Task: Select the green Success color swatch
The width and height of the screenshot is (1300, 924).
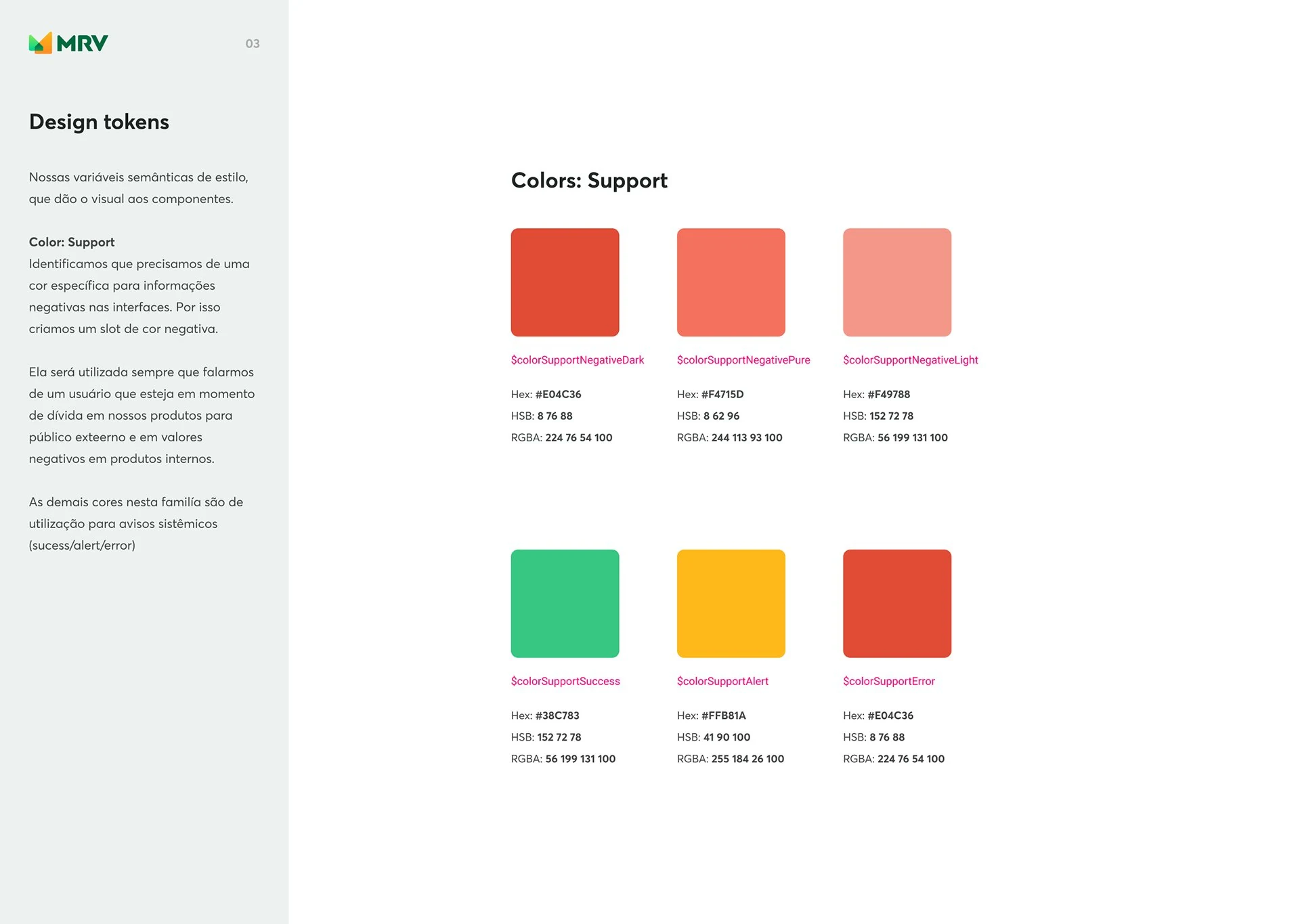Action: (565, 603)
